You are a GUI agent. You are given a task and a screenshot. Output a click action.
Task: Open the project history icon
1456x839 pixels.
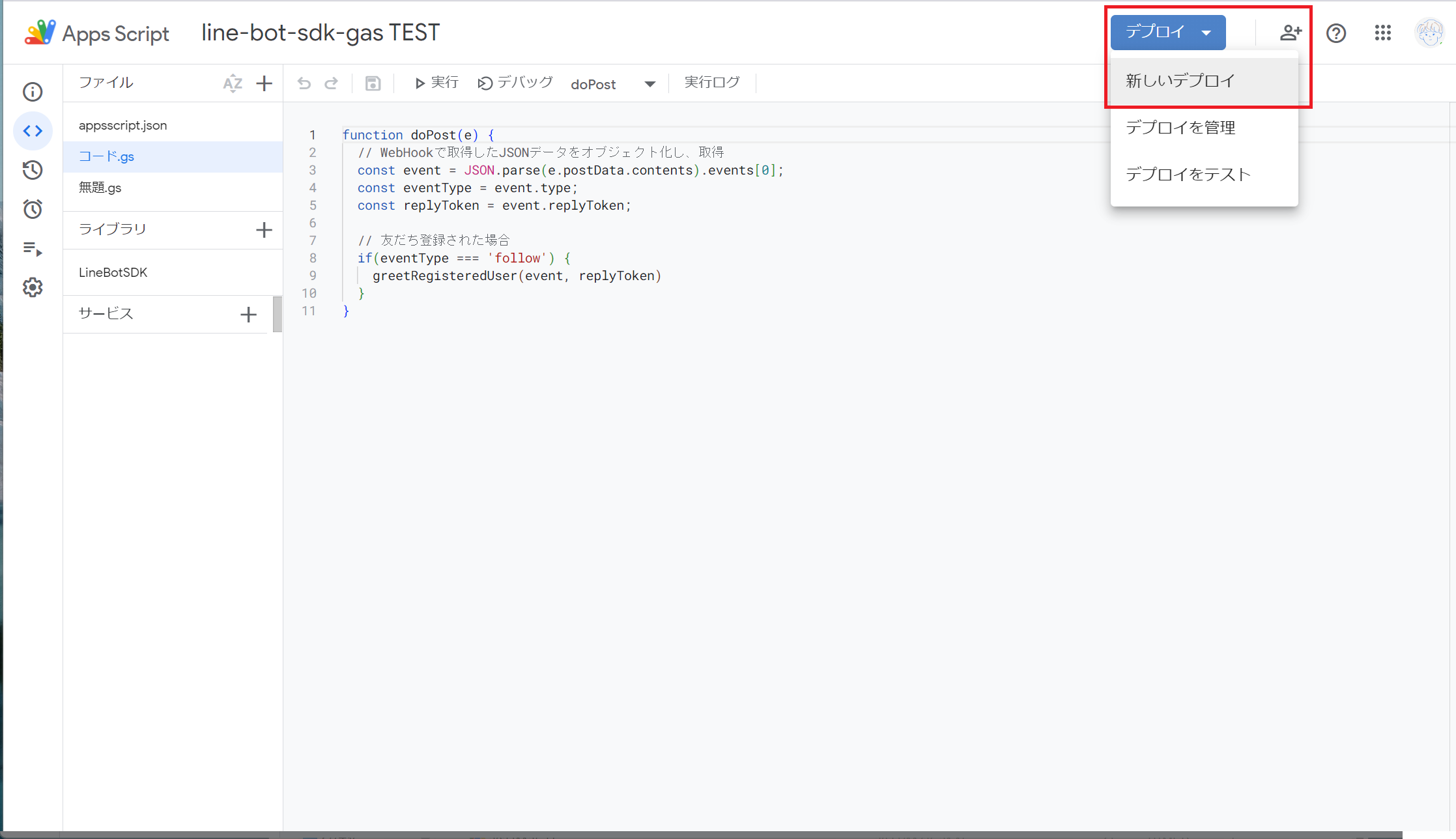click(x=33, y=170)
